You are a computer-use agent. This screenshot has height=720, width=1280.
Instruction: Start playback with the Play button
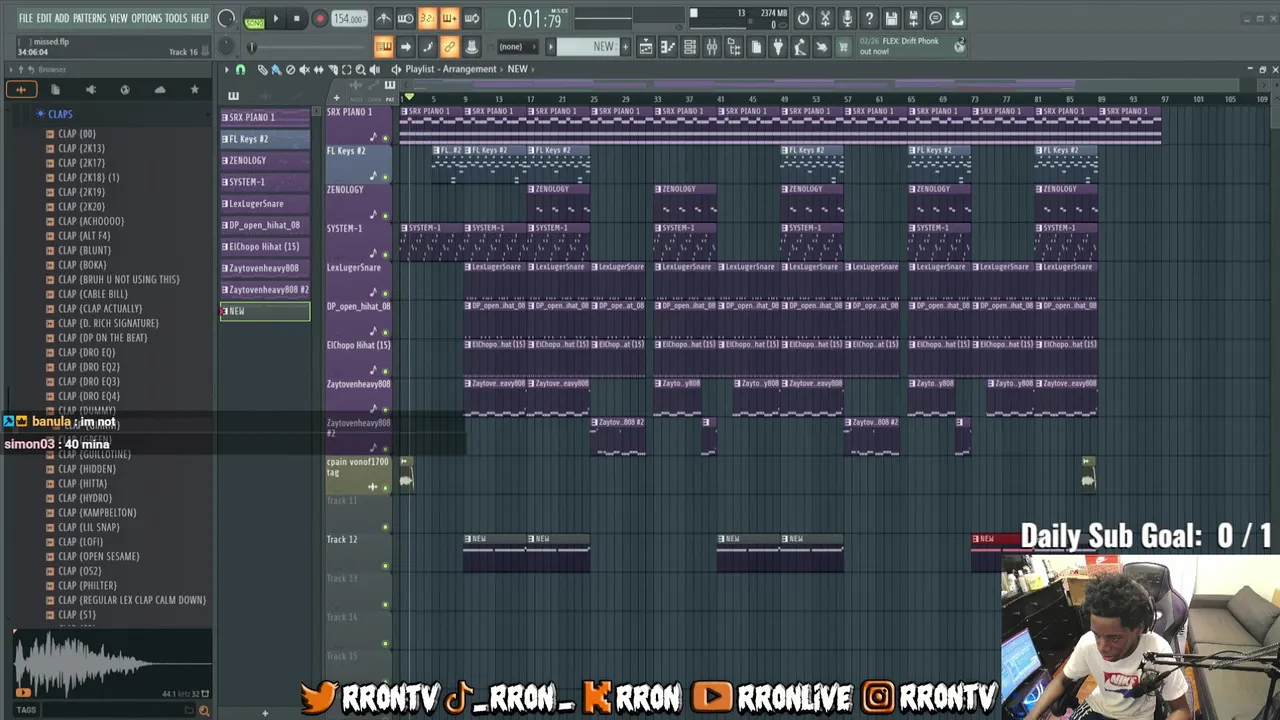[x=276, y=18]
